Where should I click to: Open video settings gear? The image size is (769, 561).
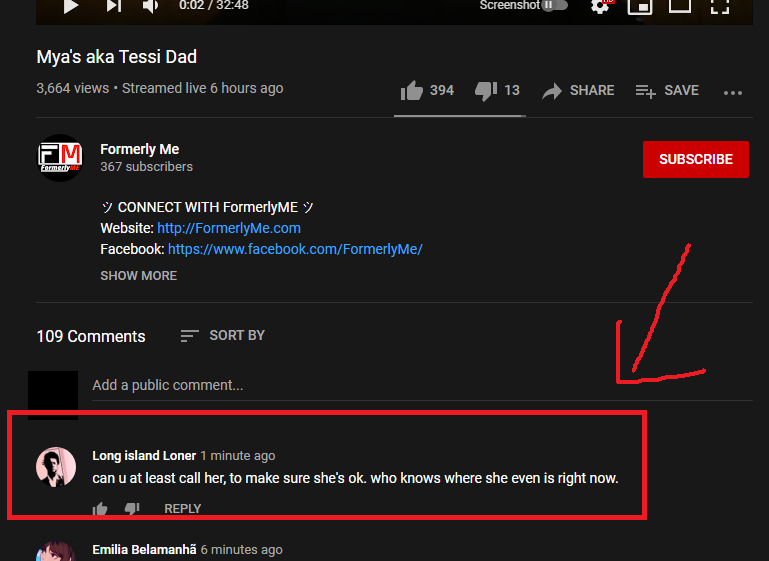pyautogui.click(x=600, y=6)
